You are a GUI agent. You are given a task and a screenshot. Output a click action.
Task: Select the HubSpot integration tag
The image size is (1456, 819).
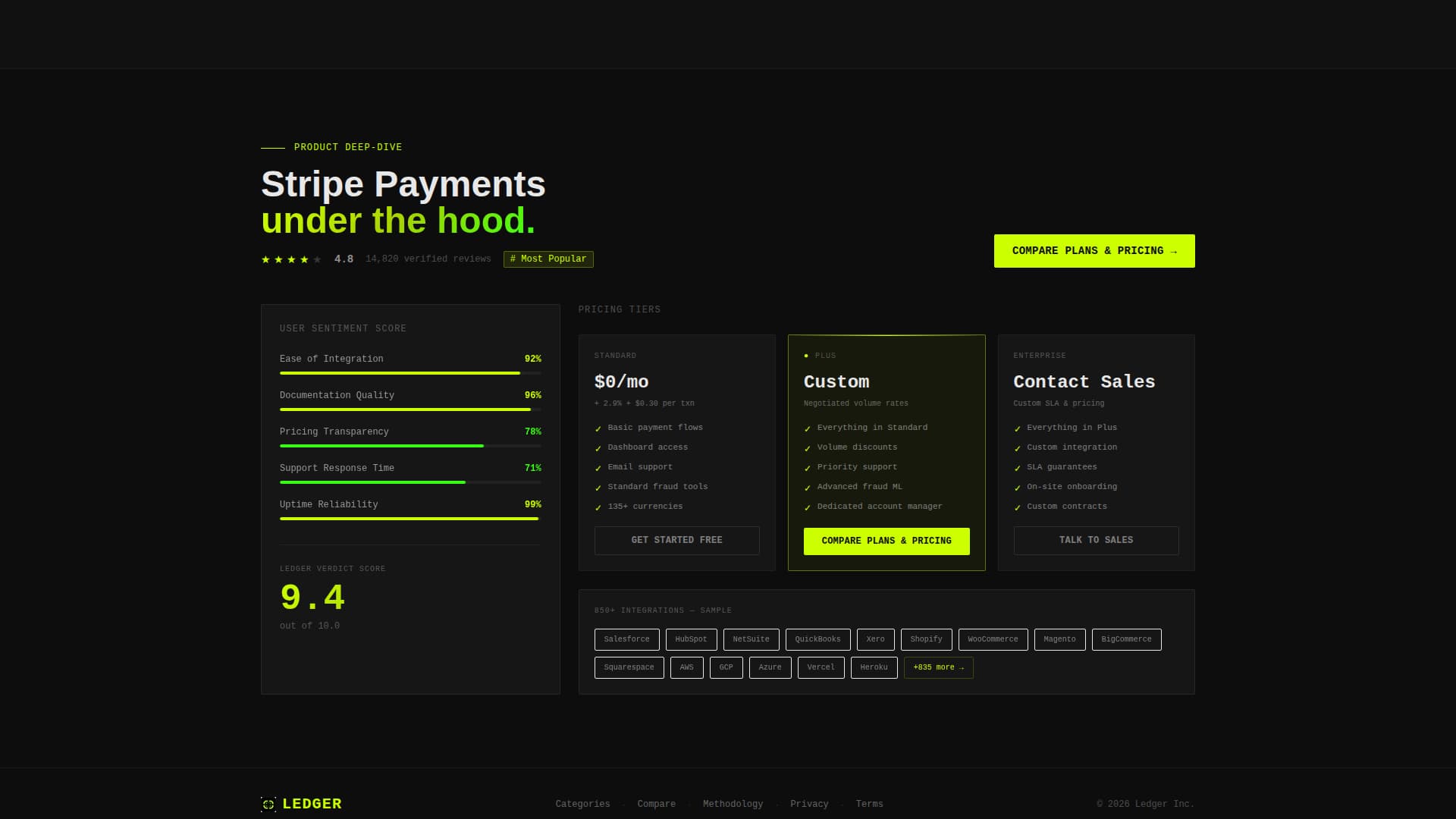click(x=691, y=639)
